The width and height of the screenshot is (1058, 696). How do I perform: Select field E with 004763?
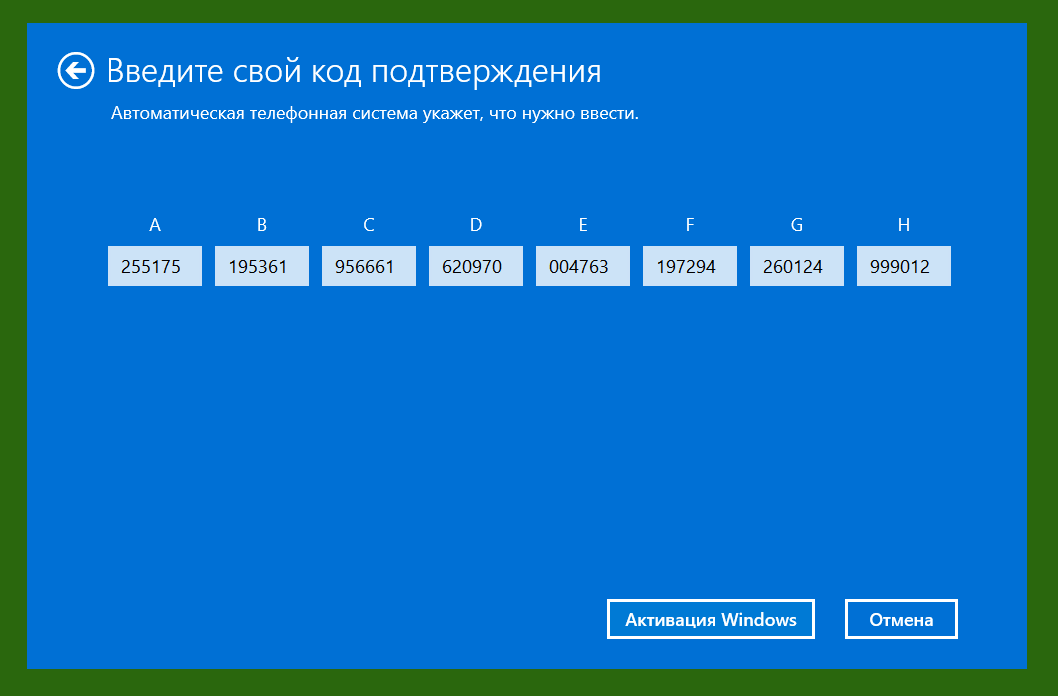tap(583, 266)
